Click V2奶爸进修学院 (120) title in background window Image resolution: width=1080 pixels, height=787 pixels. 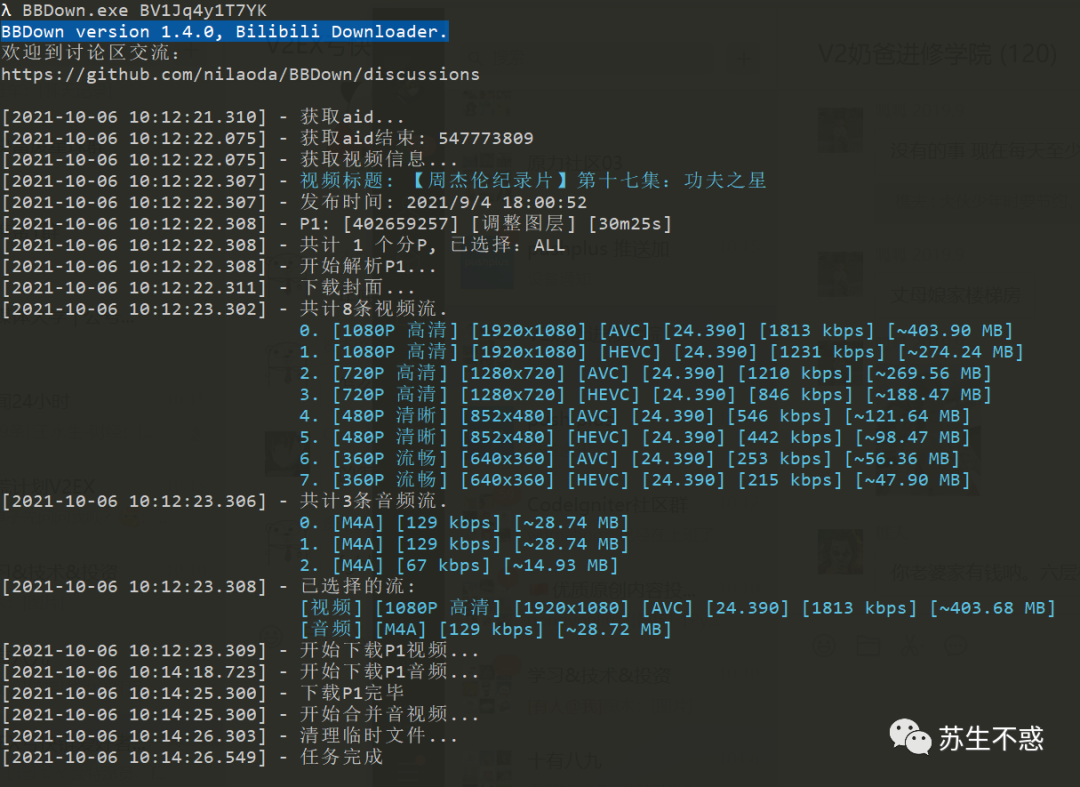click(937, 53)
